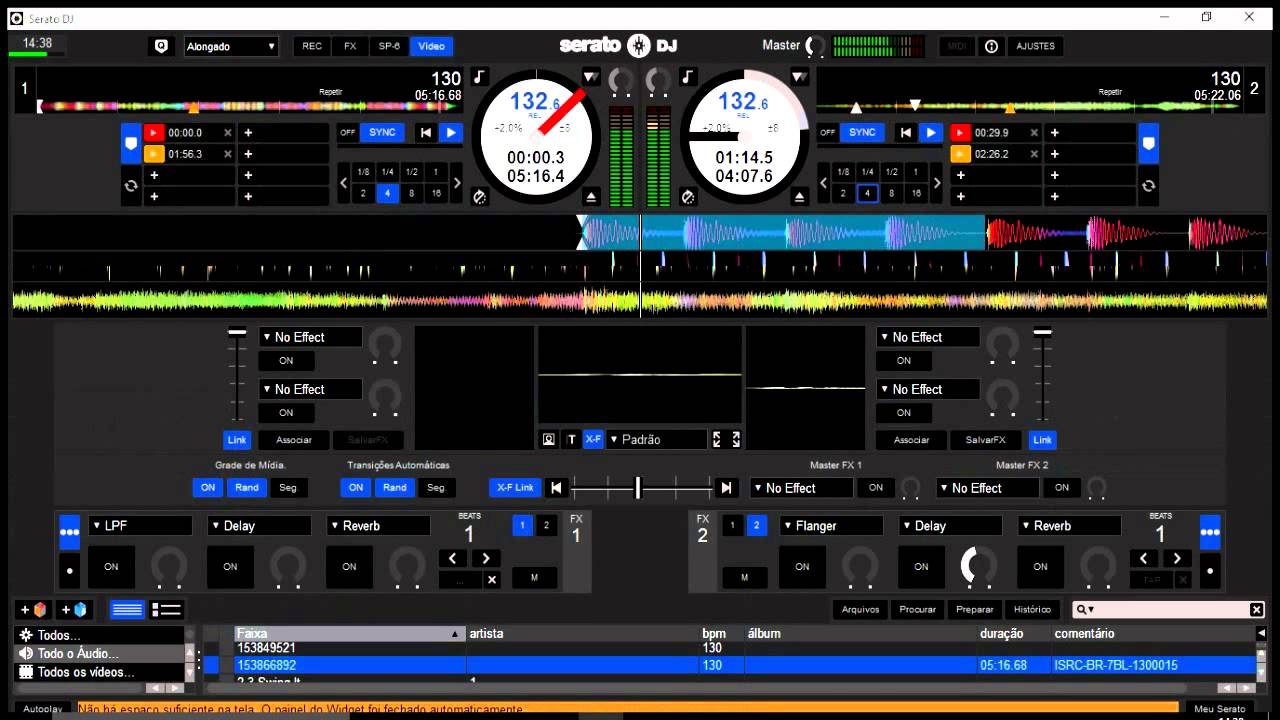Click the add crate icon
The height and width of the screenshot is (720, 1280).
tap(34, 610)
